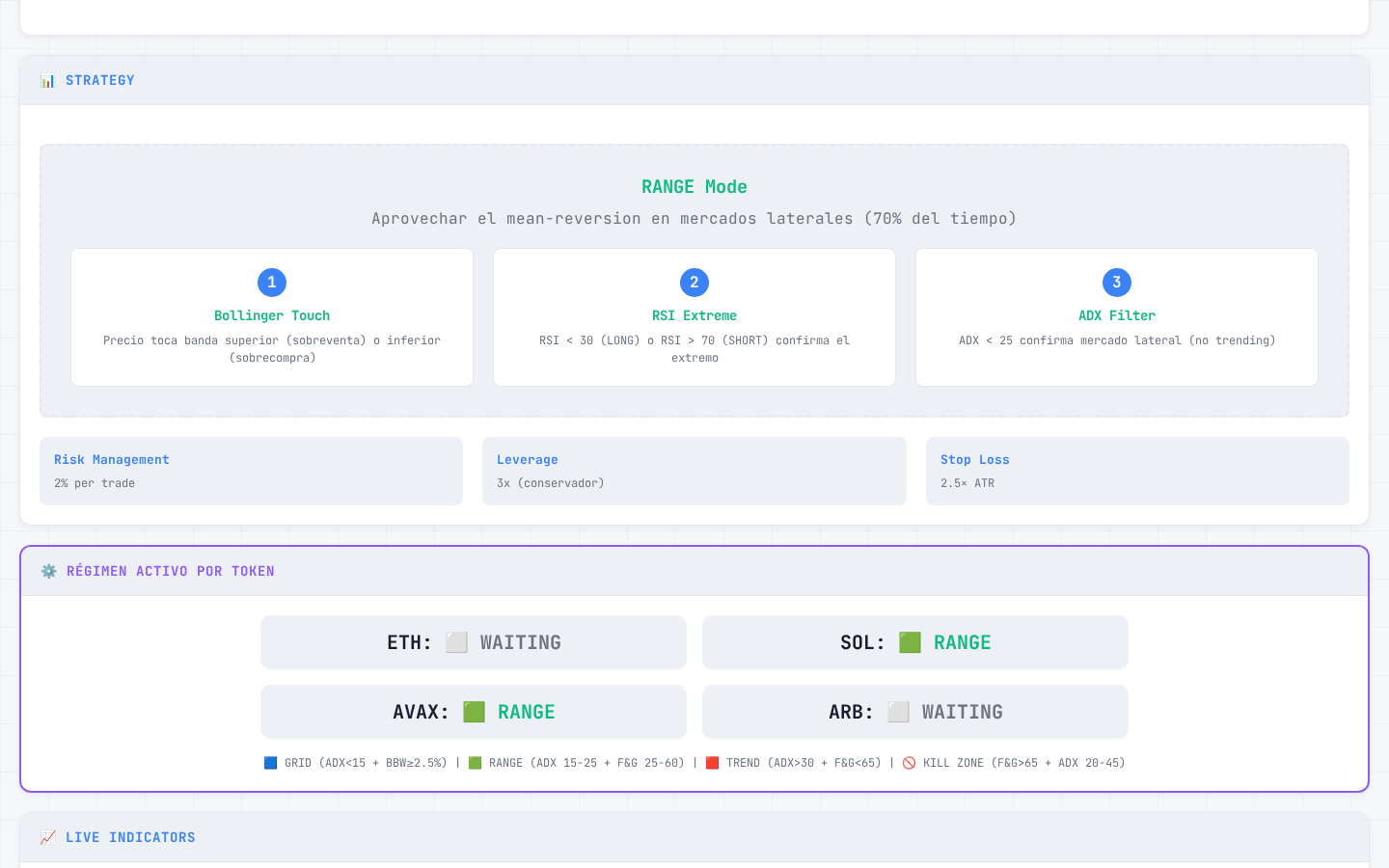Click the RSI Extreme heading
The width and height of the screenshot is (1389, 868).
tap(694, 315)
